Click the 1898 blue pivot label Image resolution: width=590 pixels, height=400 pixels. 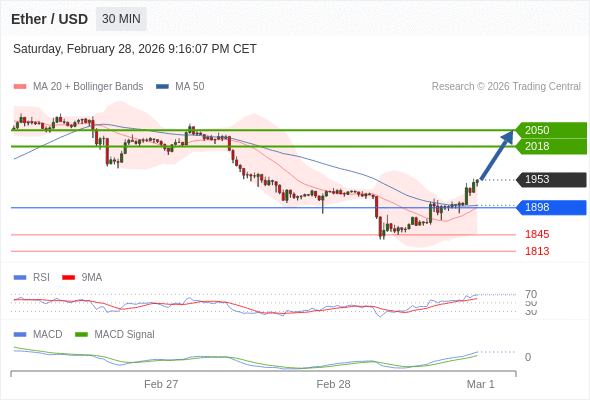coord(551,207)
